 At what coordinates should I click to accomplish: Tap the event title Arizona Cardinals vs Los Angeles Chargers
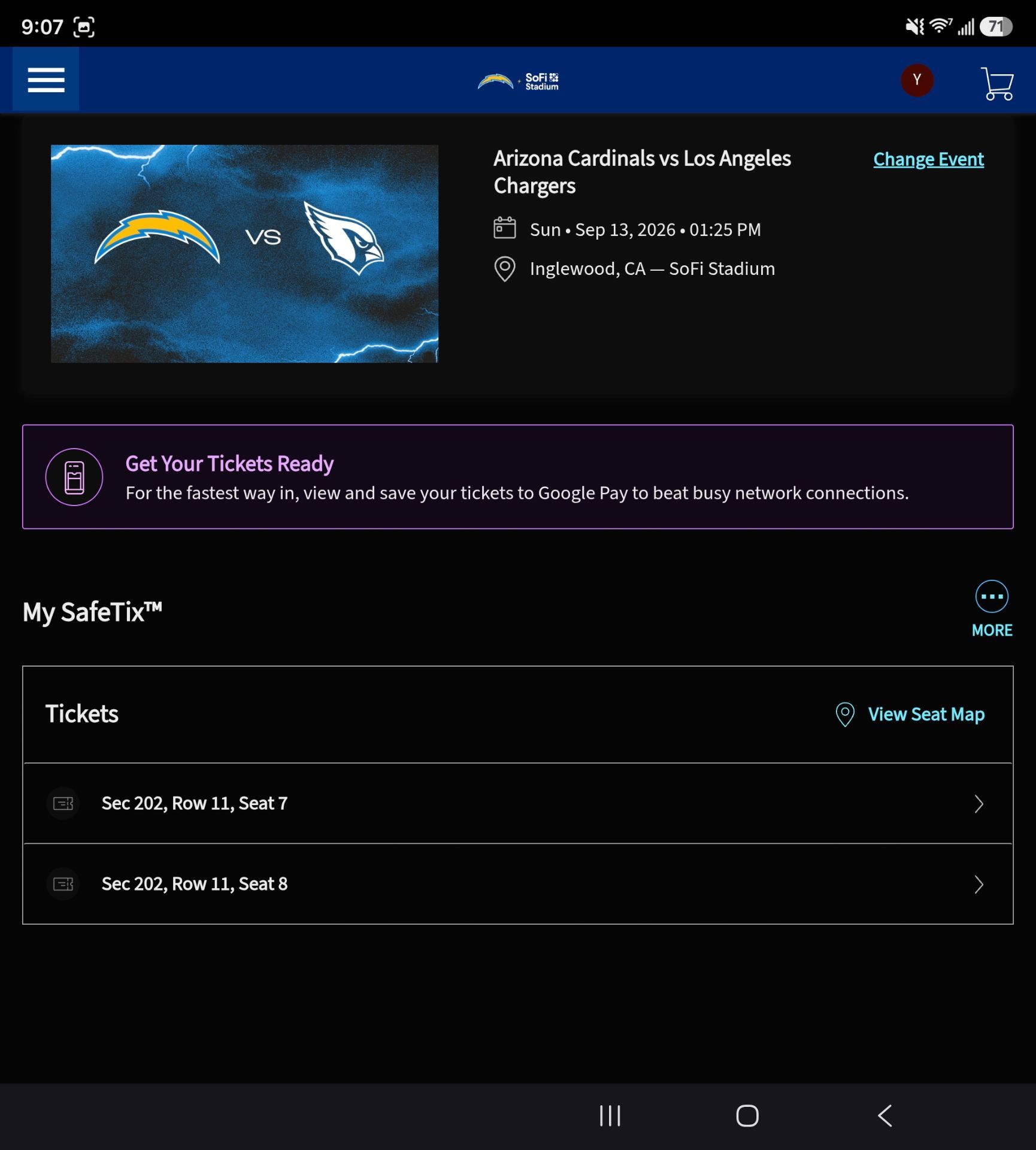(642, 172)
